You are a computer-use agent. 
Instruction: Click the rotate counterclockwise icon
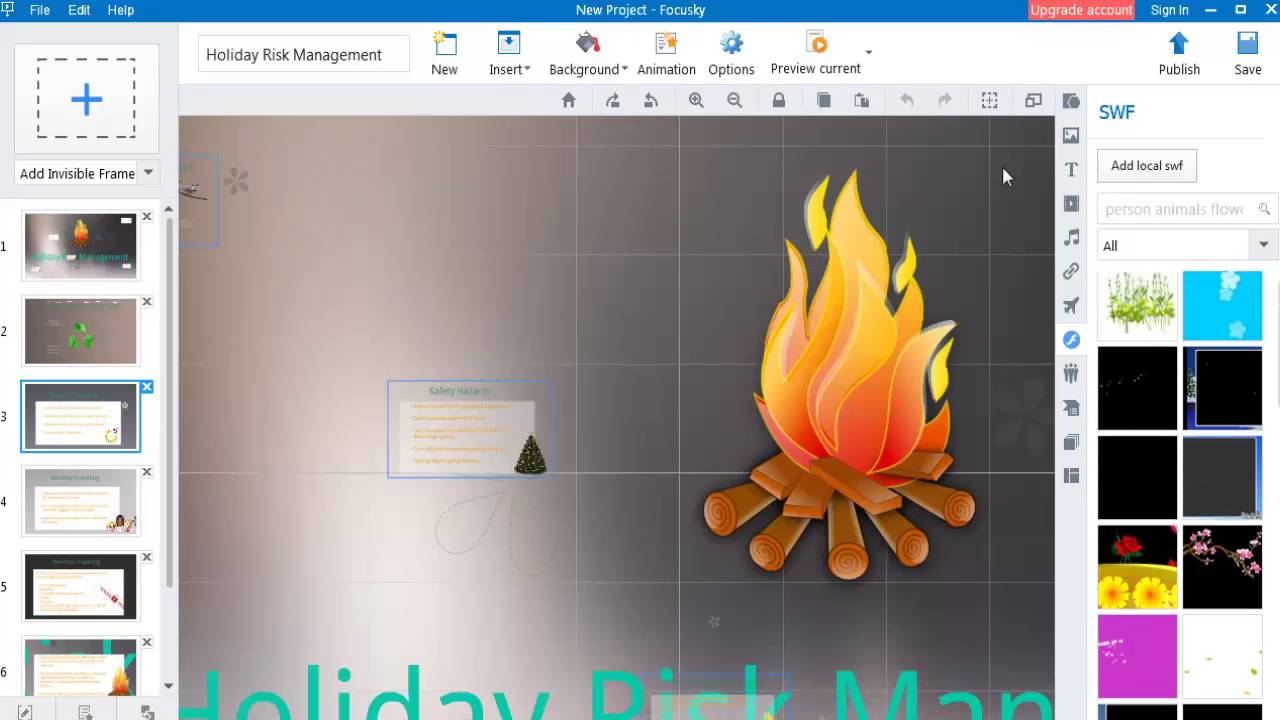(651, 100)
